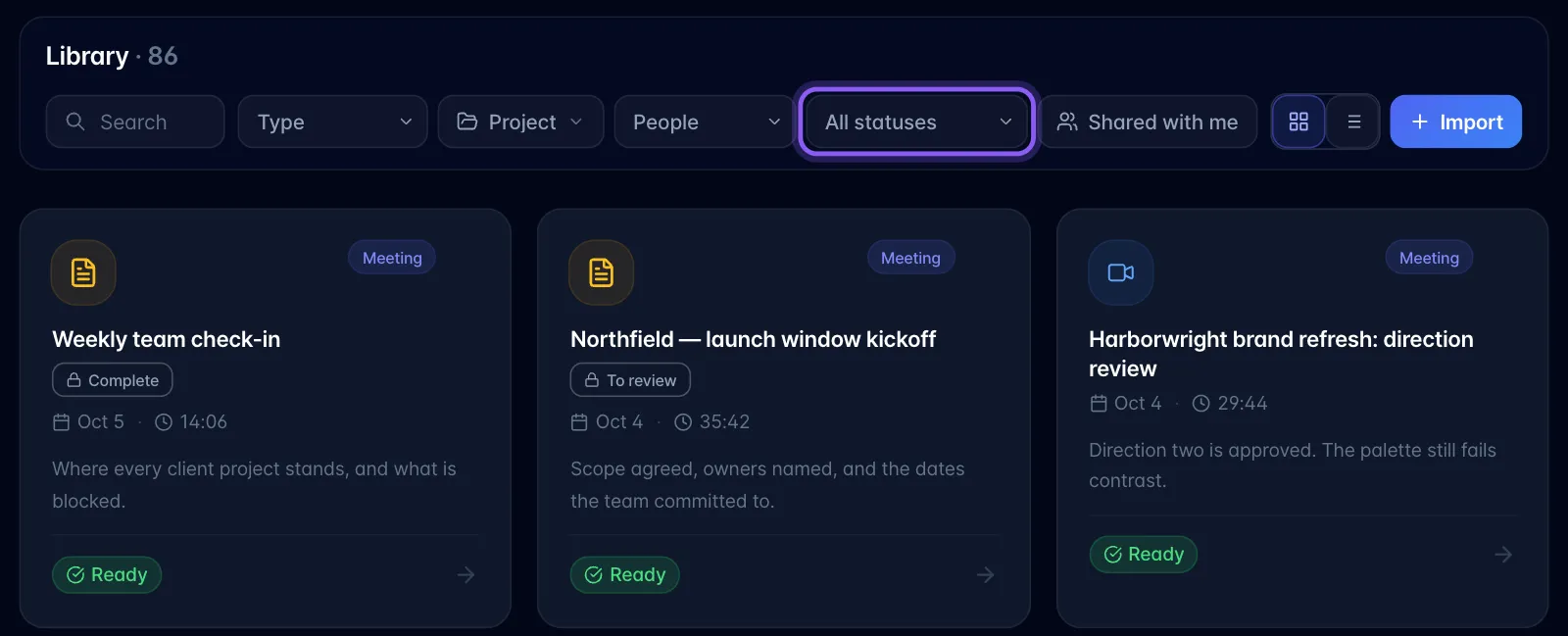The height and width of the screenshot is (636, 1568).
Task: Click the Complete status badge
Action: (113, 380)
